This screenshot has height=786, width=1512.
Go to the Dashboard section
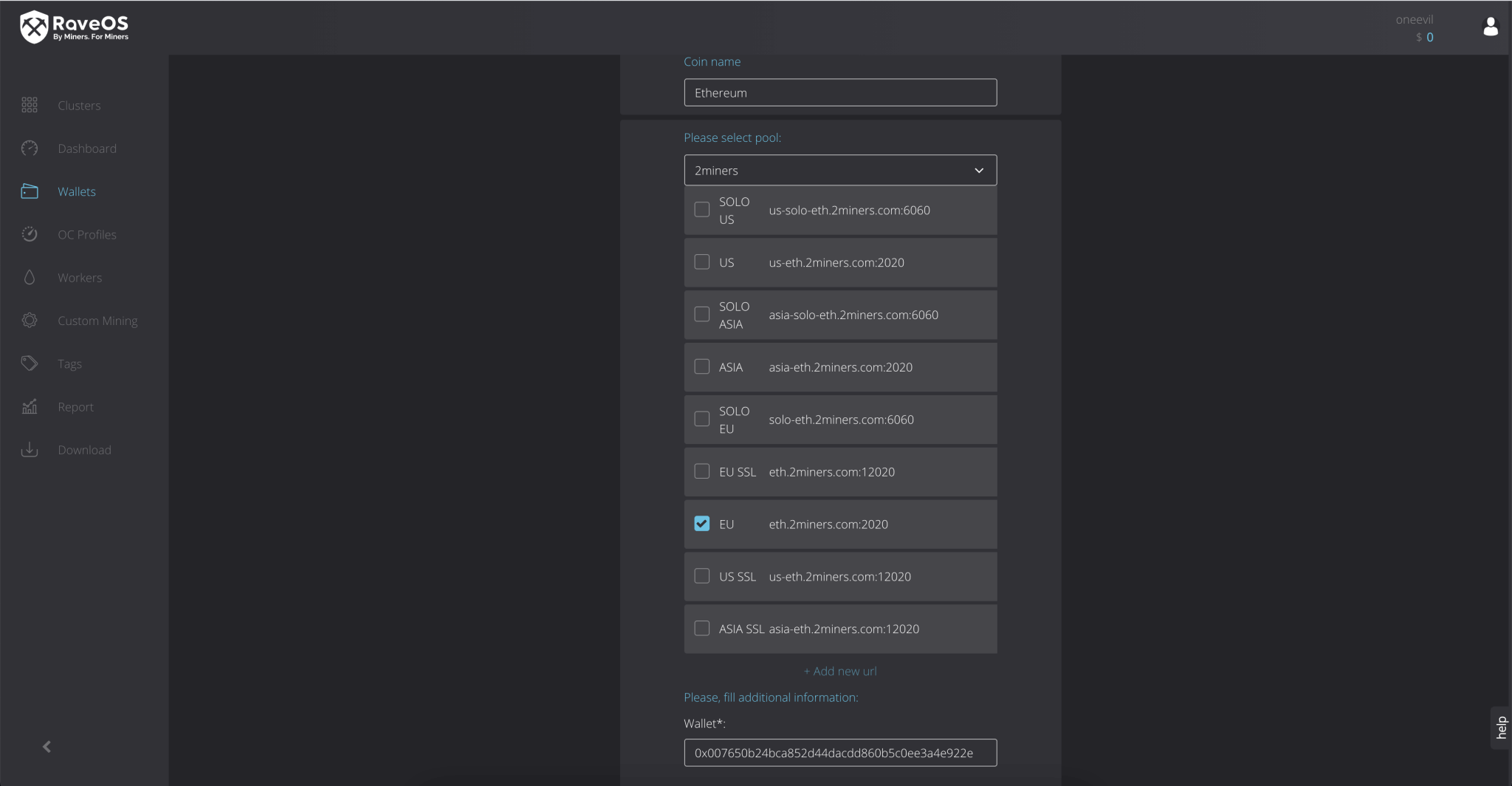pyautogui.click(x=87, y=148)
